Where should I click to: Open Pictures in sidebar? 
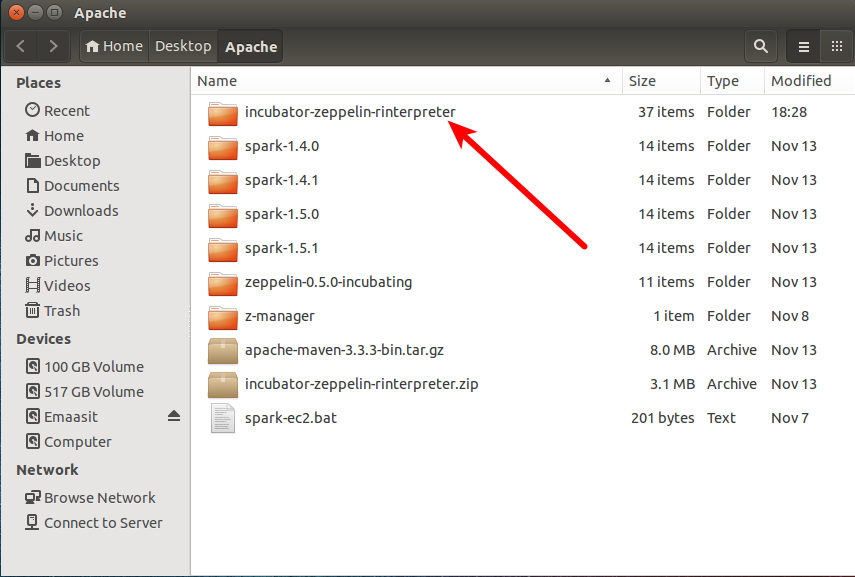62,261
